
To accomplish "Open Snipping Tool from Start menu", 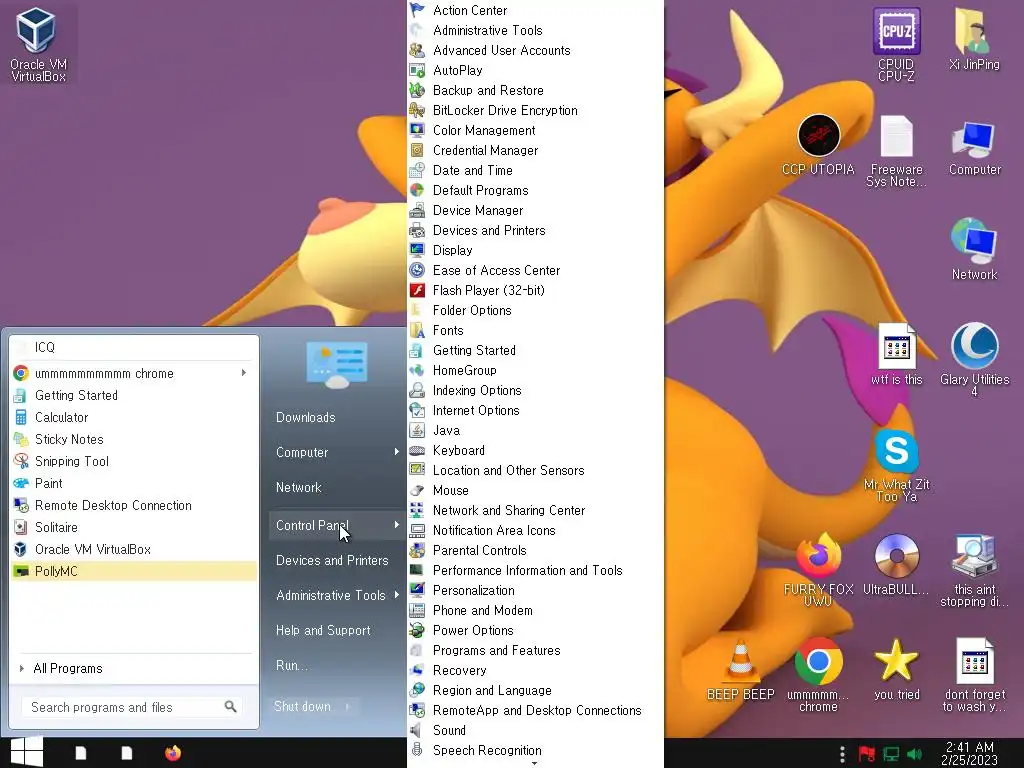I will click(x=135, y=461).
